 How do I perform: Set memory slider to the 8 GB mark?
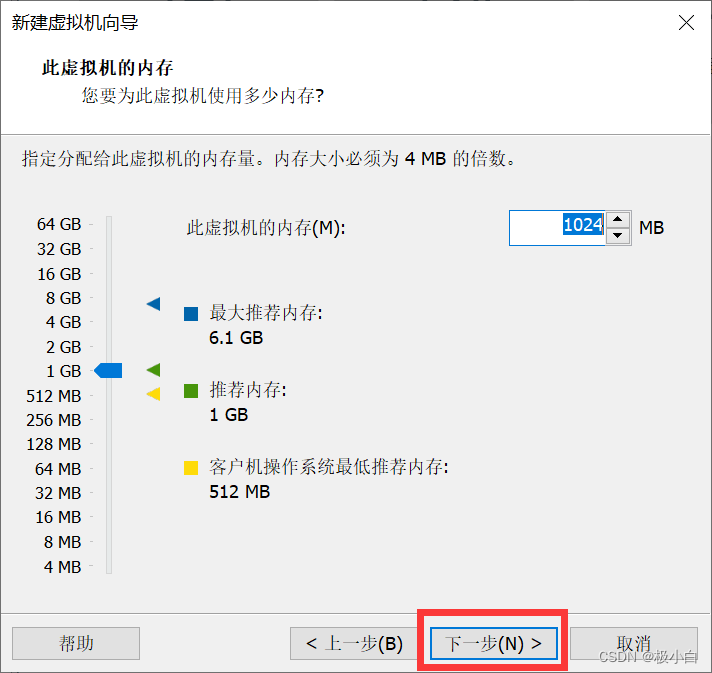[x=109, y=298]
